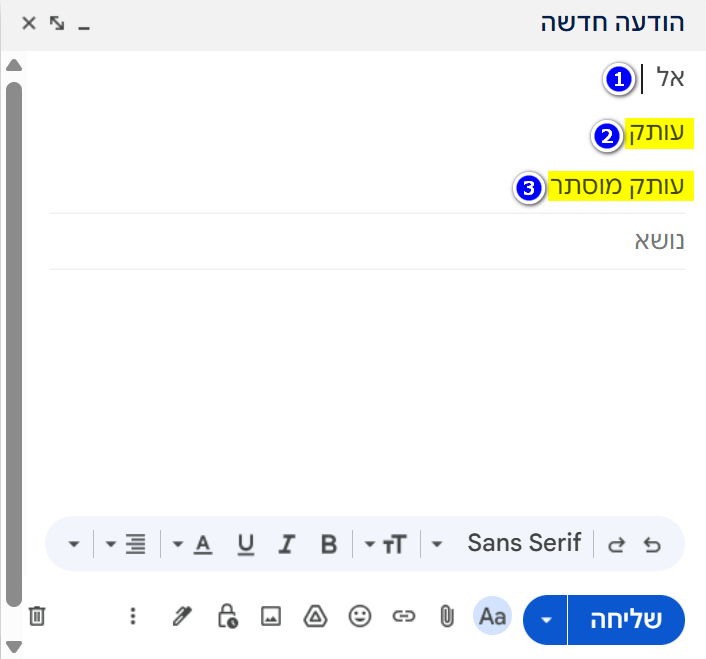Toggle italic formatting

tap(287, 545)
